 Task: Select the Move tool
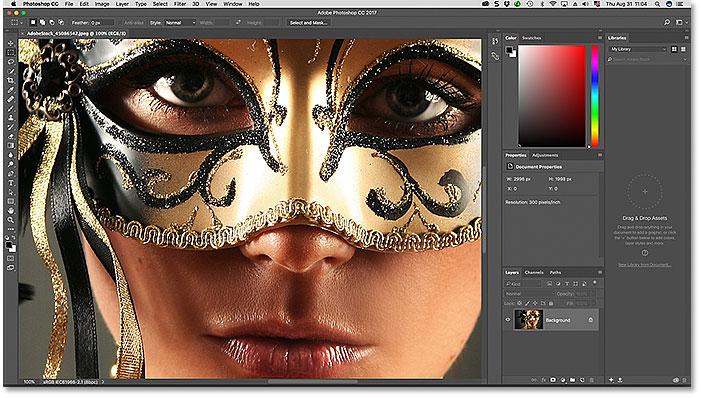click(x=11, y=43)
